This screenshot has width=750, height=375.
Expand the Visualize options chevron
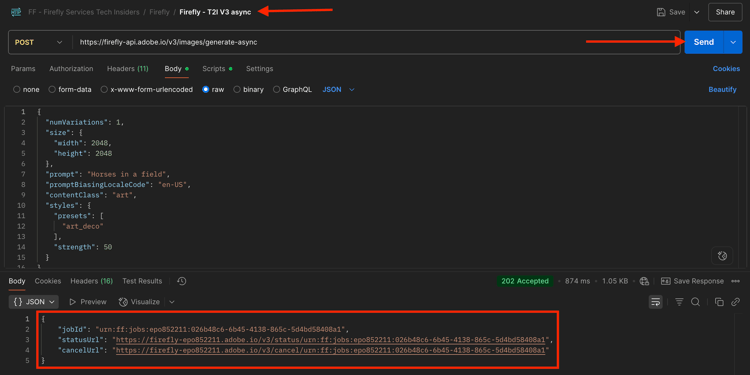coord(172,302)
